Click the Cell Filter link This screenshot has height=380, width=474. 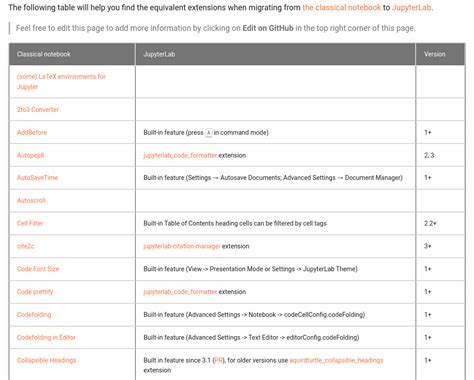30,223
